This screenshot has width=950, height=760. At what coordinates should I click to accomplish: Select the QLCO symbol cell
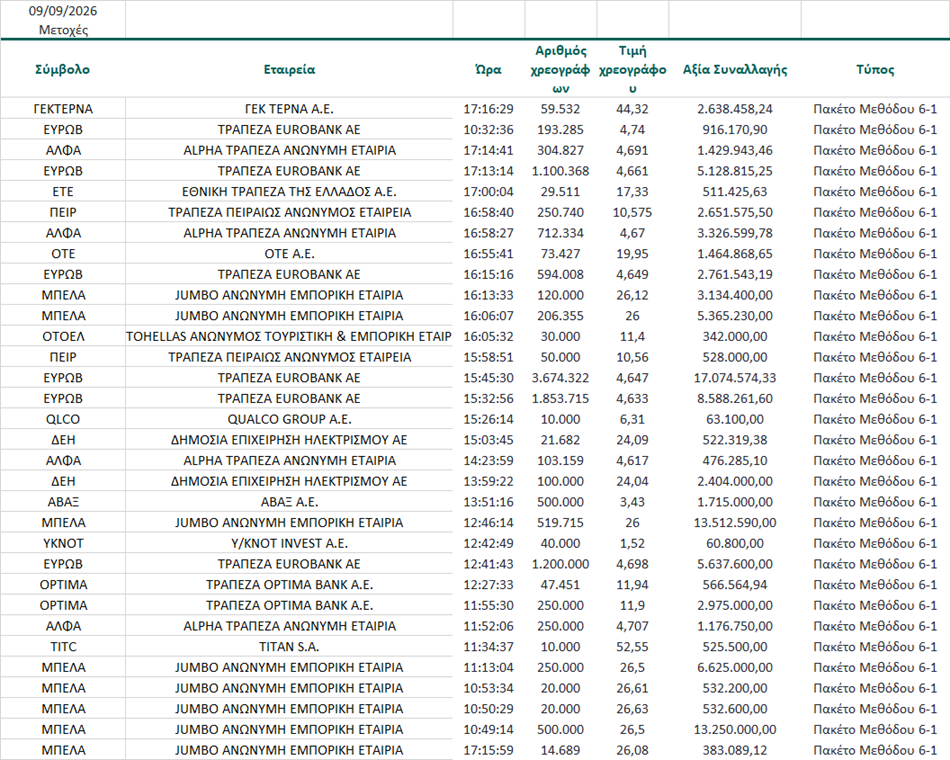(x=63, y=419)
